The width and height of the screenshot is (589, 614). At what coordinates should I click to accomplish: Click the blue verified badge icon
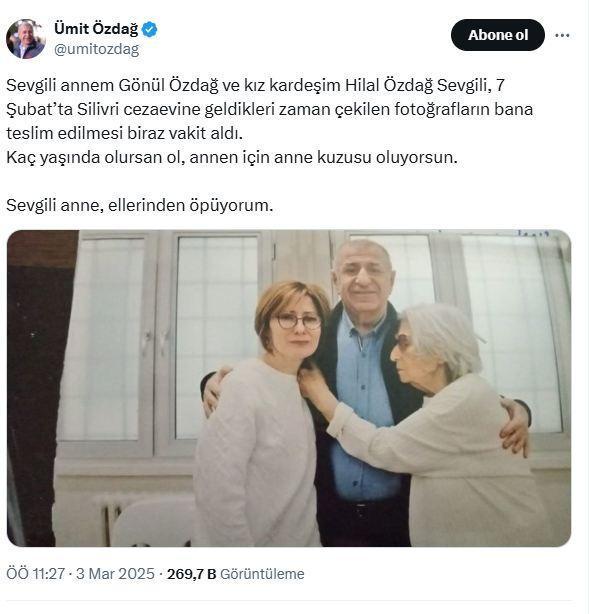click(150, 29)
